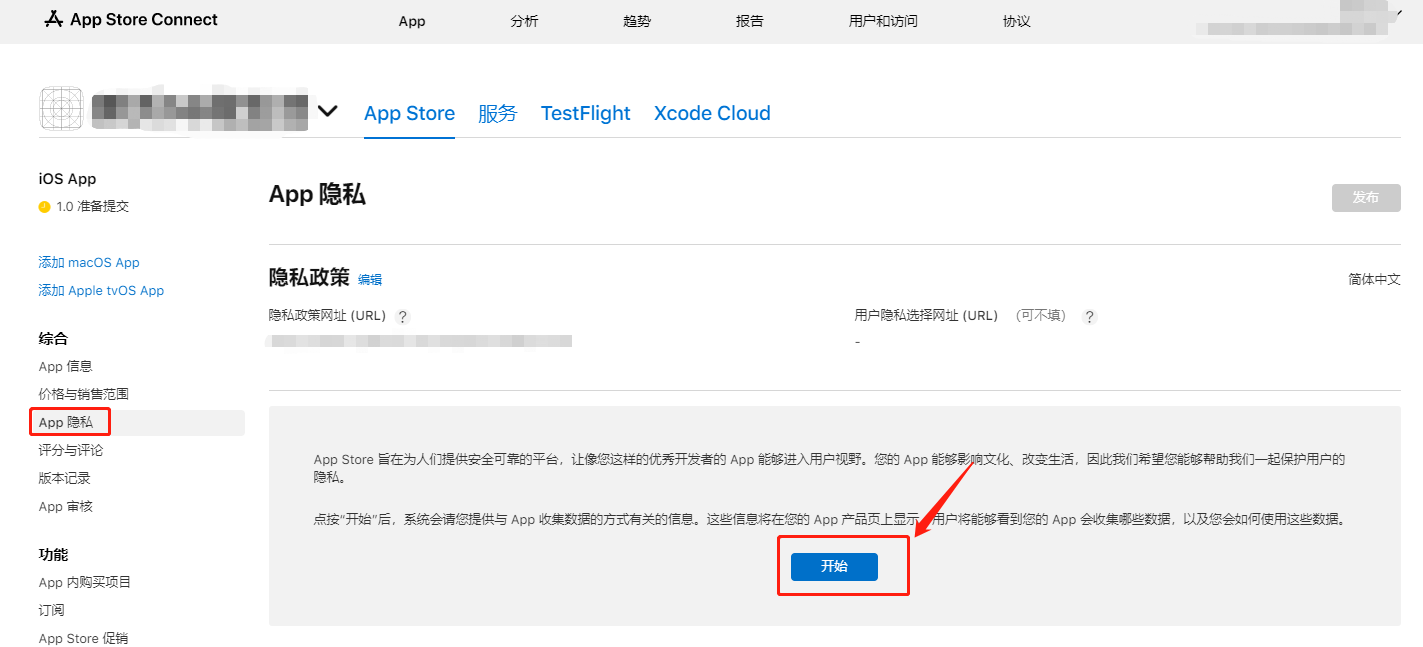Click help icon beside 隐私政策网址 (URL)
Image resolution: width=1423 pixels, height=647 pixels.
(x=403, y=317)
